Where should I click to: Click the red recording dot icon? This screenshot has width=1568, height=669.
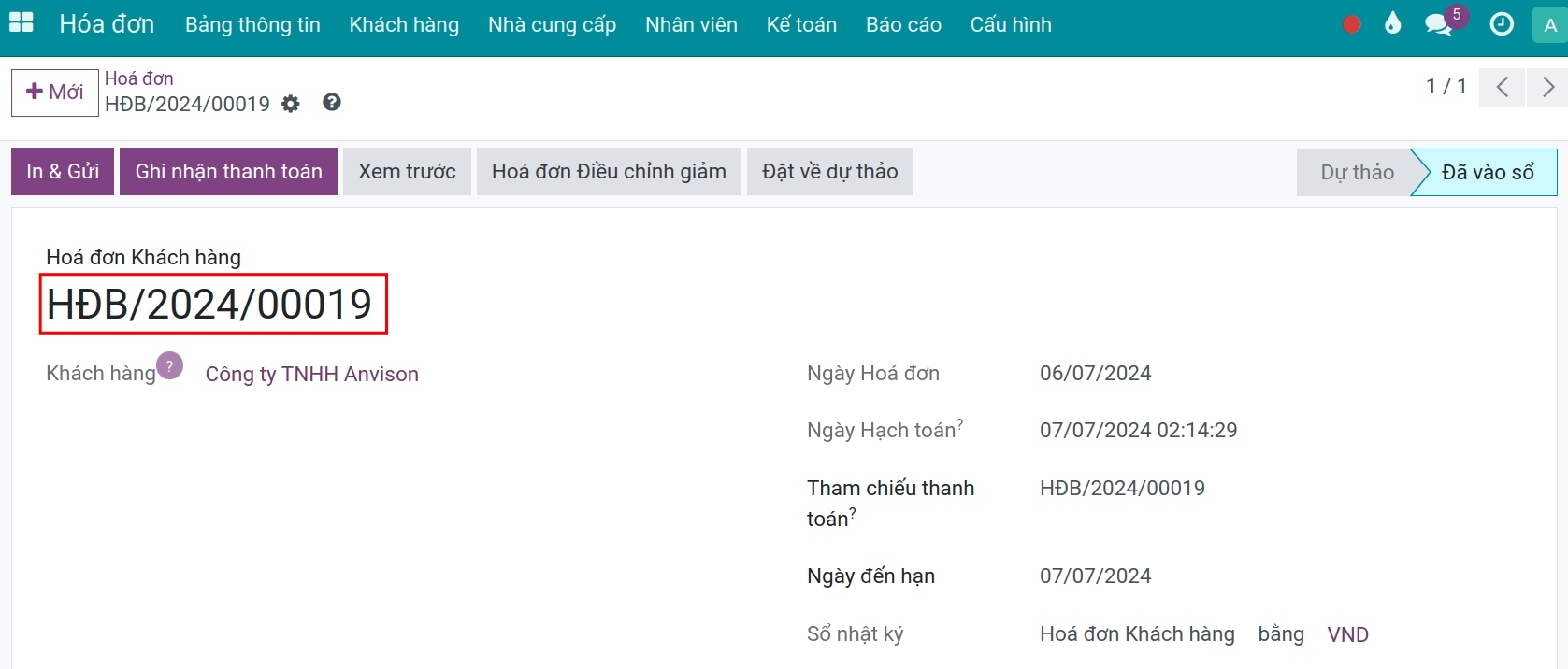(1351, 24)
